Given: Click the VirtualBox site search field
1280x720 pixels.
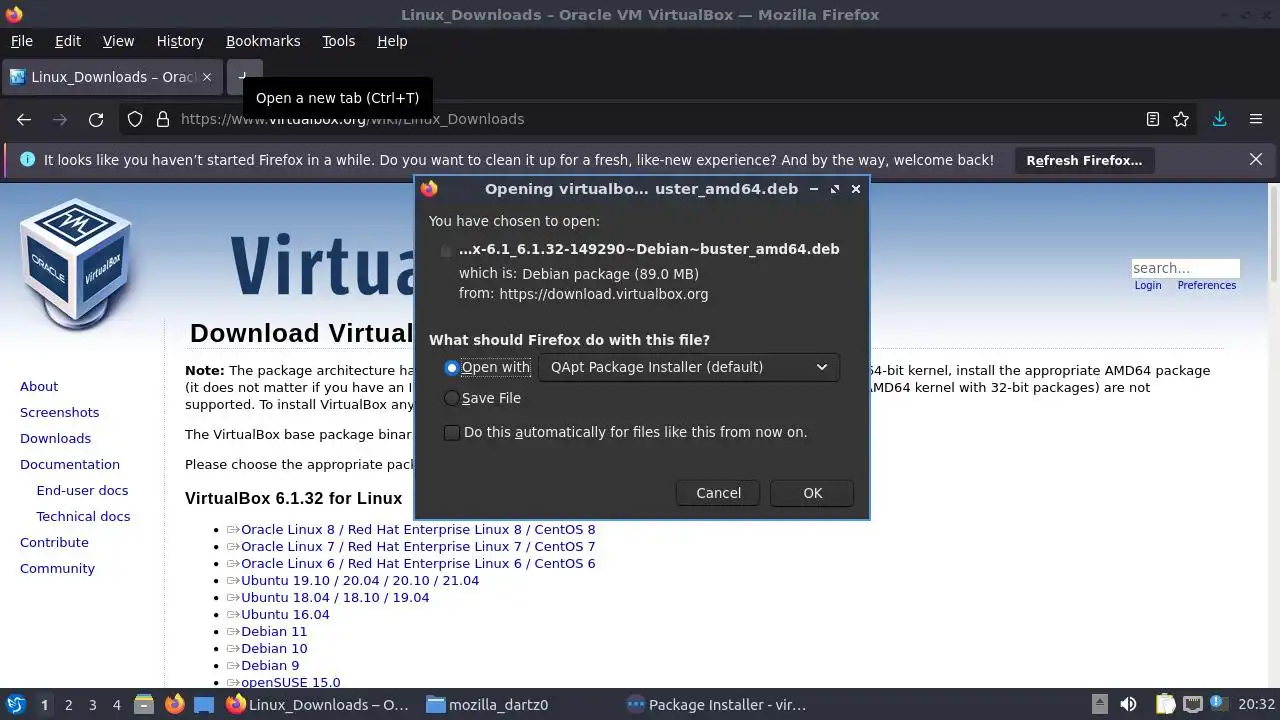Looking at the screenshot, I should click(1185, 268).
